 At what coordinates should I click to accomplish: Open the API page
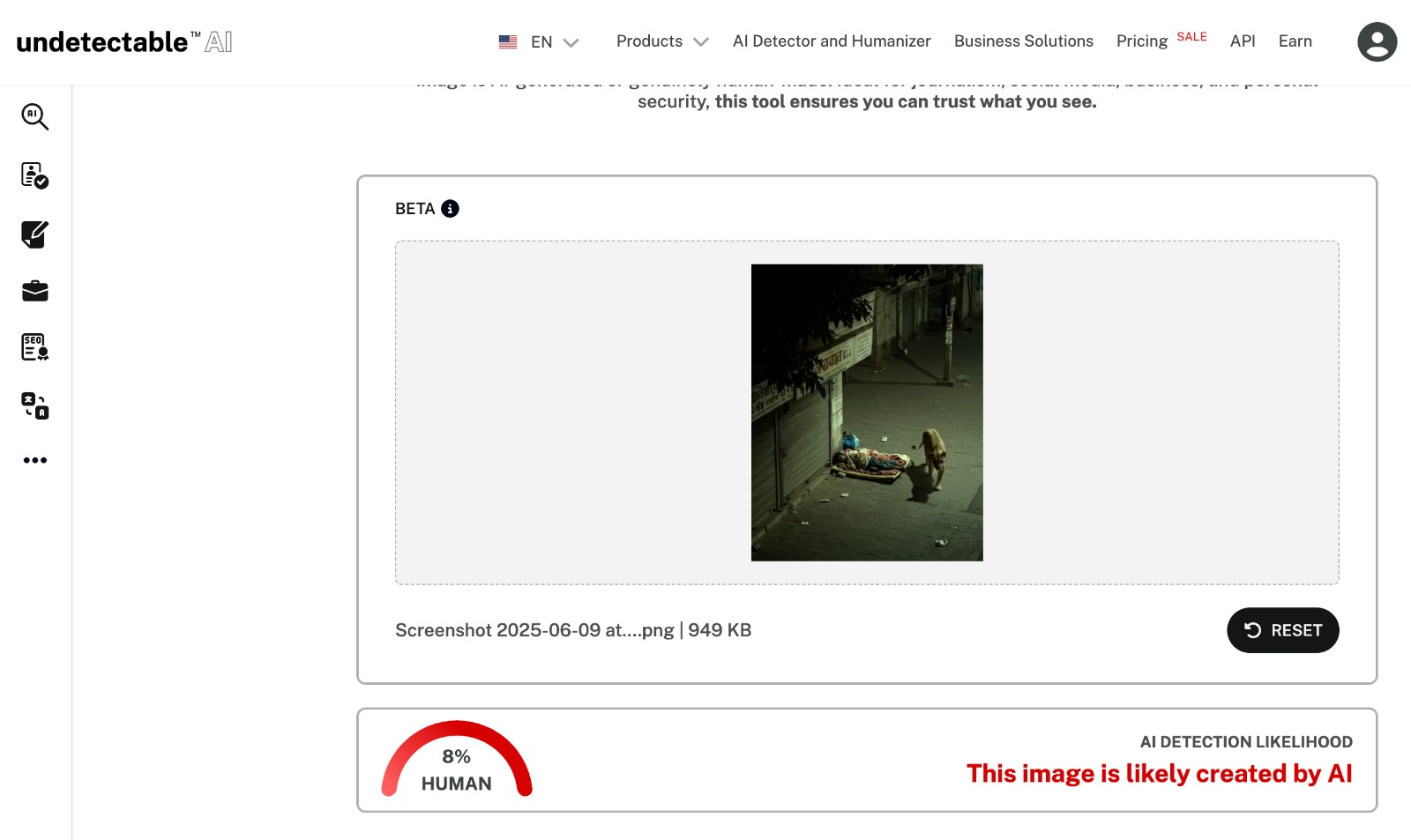(x=1243, y=41)
